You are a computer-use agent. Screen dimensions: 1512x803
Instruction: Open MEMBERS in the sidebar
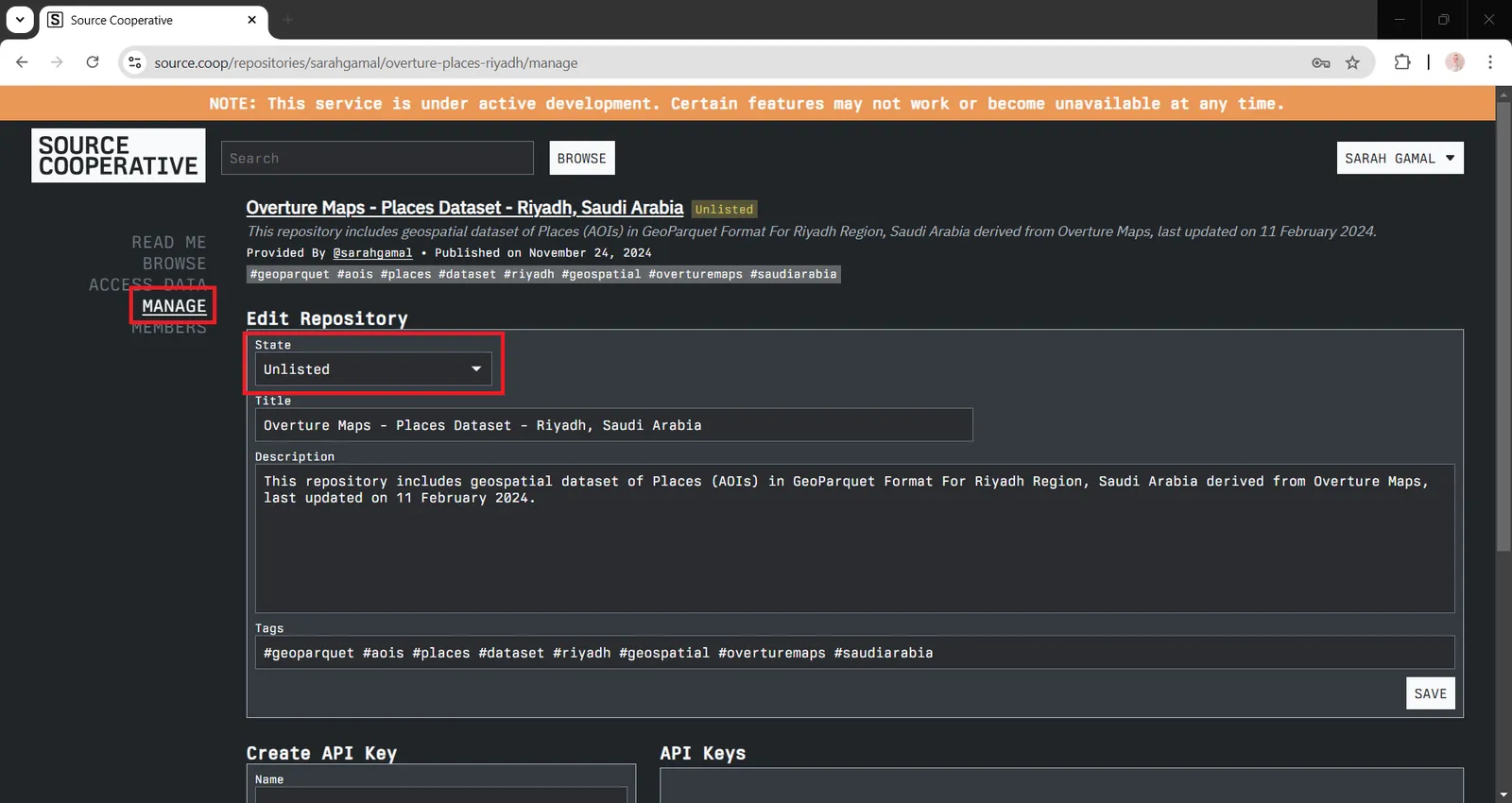click(168, 328)
